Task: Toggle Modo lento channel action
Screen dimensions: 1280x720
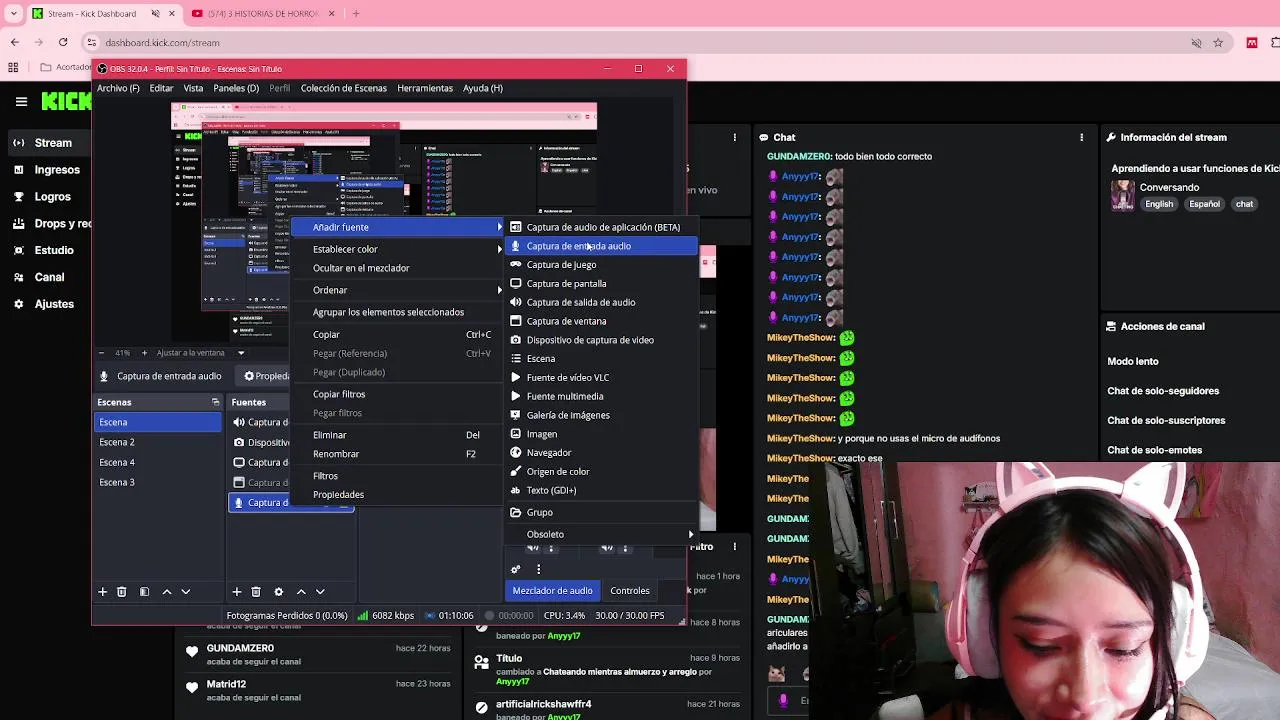Action: pos(1133,361)
